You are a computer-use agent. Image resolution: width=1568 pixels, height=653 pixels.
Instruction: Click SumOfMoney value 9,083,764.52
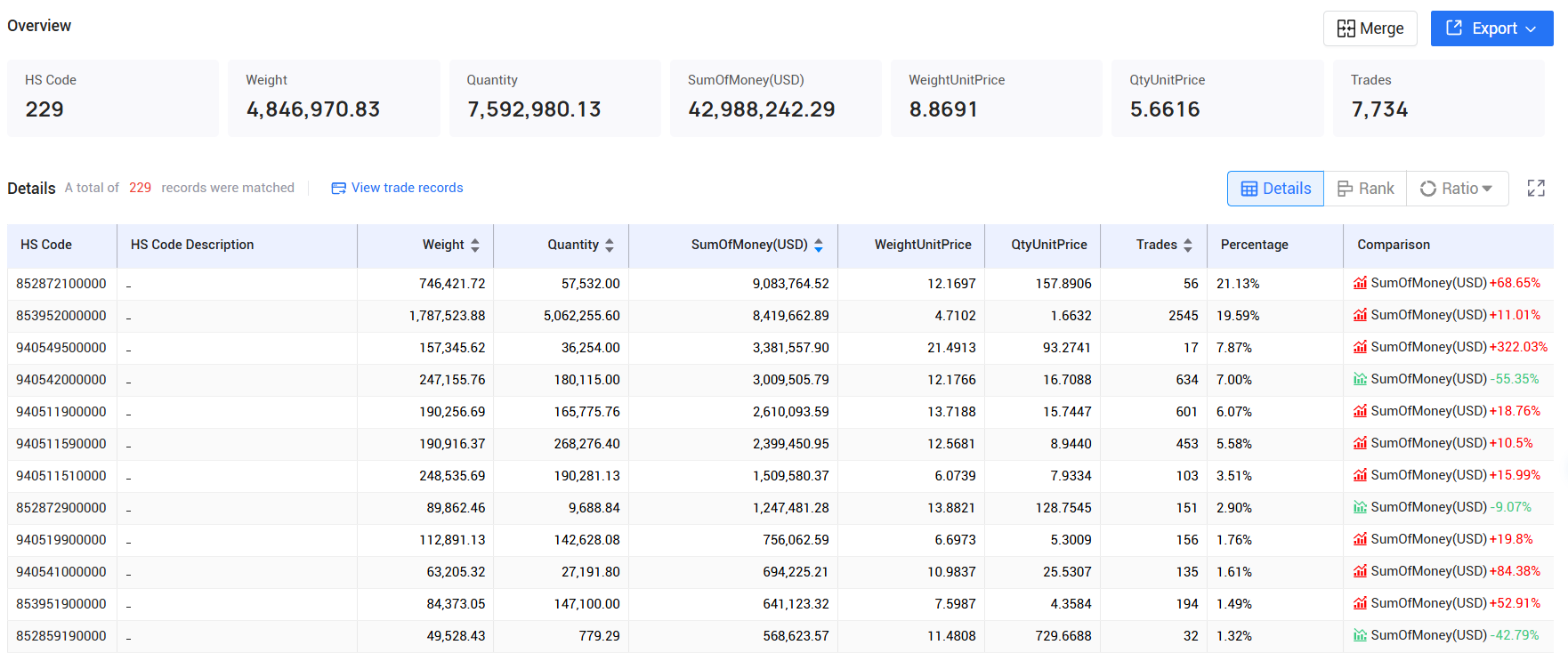click(x=790, y=284)
